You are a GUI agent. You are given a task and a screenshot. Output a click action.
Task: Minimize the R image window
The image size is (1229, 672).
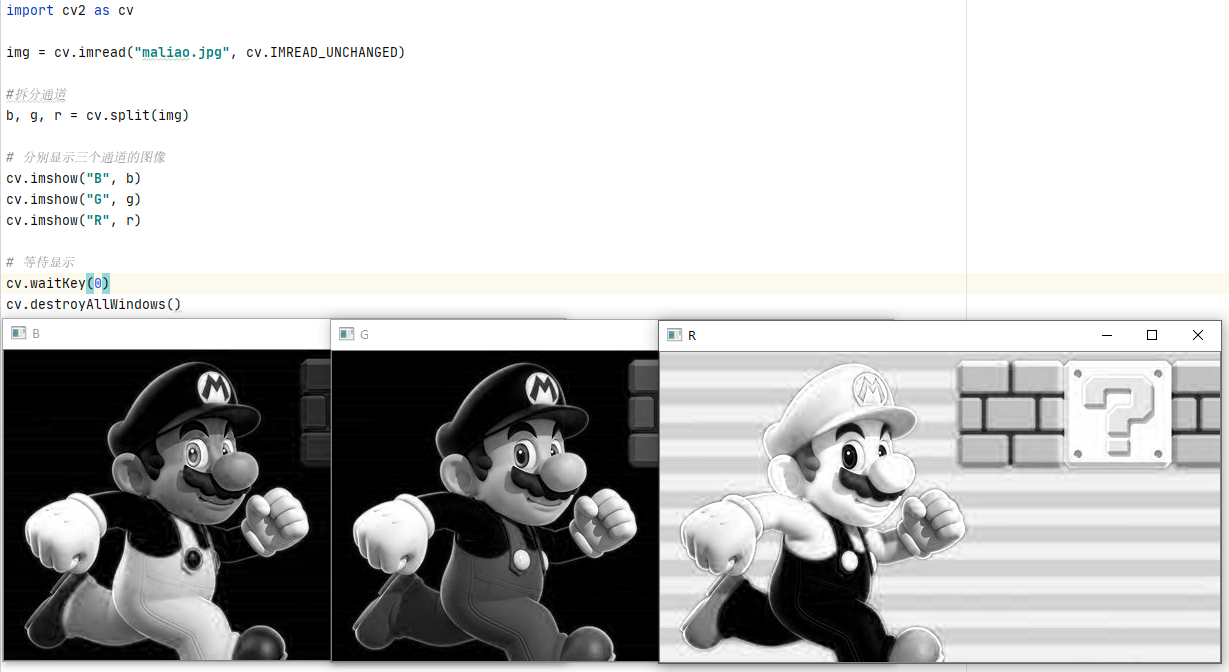pos(1107,336)
